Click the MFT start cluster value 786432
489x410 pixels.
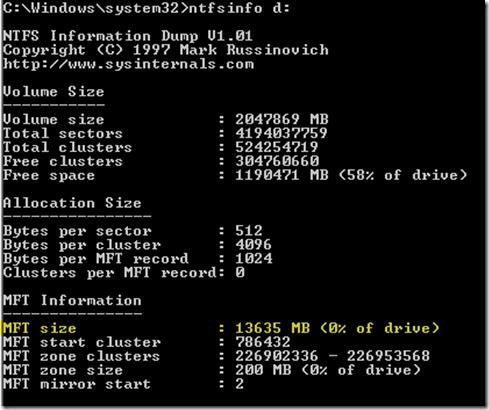[263, 342]
